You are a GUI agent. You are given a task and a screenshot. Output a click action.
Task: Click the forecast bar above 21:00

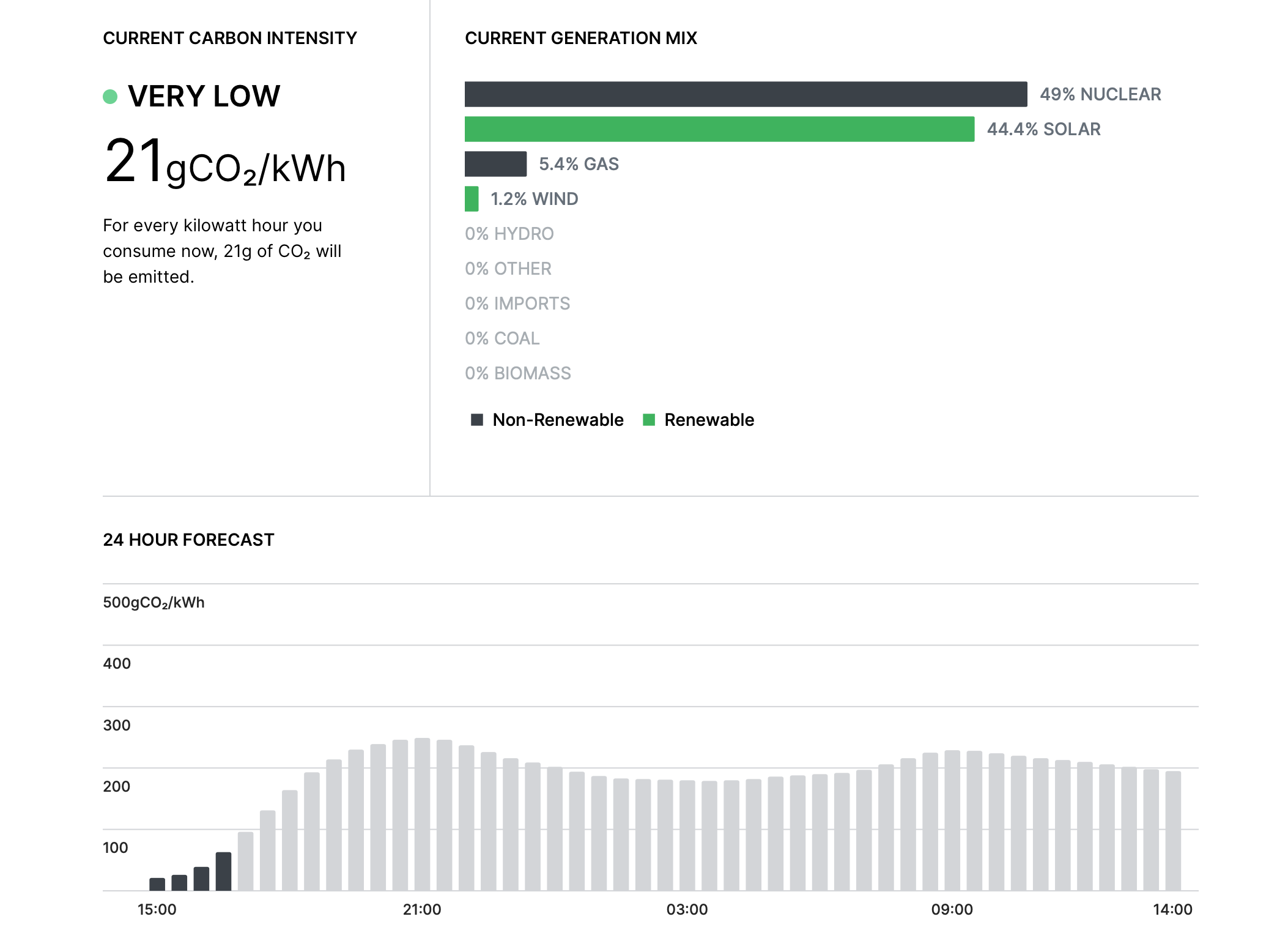tap(422, 814)
